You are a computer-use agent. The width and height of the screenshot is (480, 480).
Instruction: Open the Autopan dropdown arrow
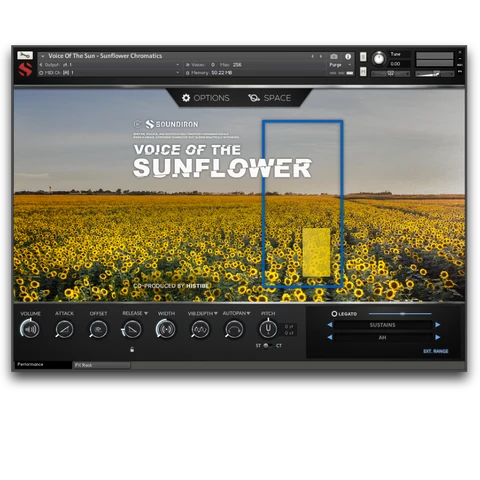(x=248, y=313)
